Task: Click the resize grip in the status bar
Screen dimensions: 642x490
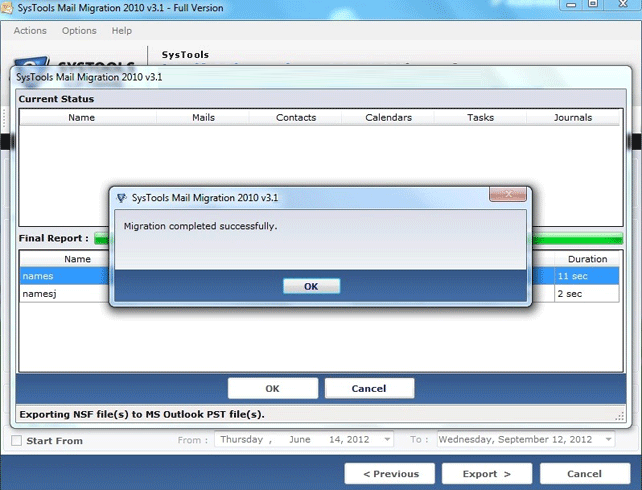Action: tap(619, 416)
